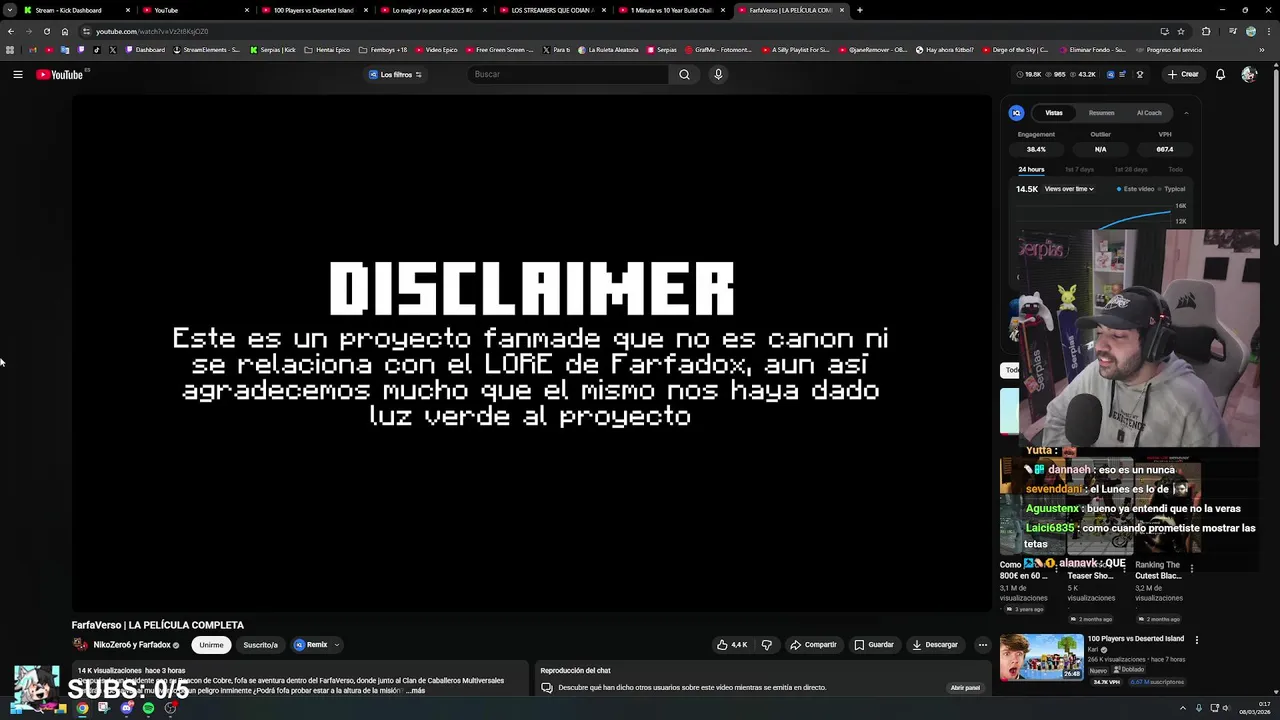Switch to Vistas tab
This screenshot has width=1280, height=720.
[1054, 113]
